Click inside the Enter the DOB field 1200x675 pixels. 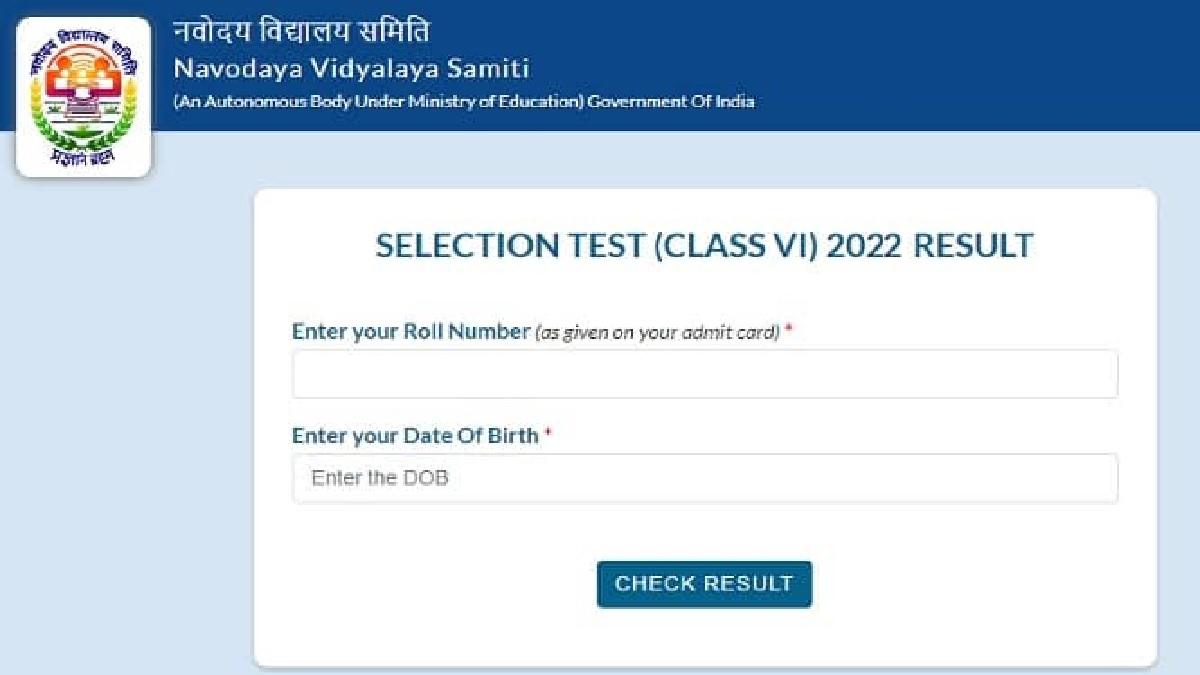704,478
